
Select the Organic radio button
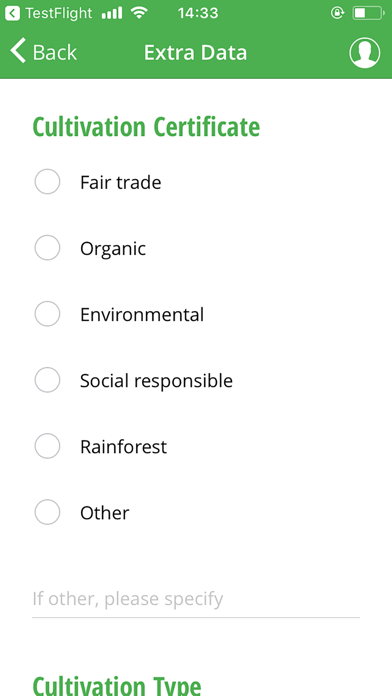47,248
